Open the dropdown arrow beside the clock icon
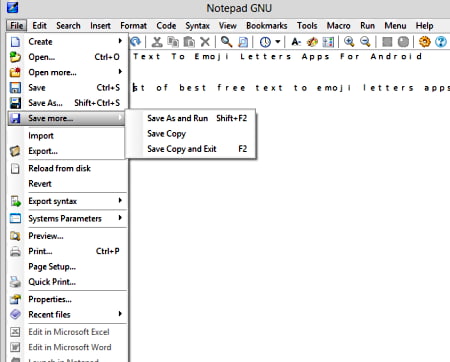 [x=278, y=42]
